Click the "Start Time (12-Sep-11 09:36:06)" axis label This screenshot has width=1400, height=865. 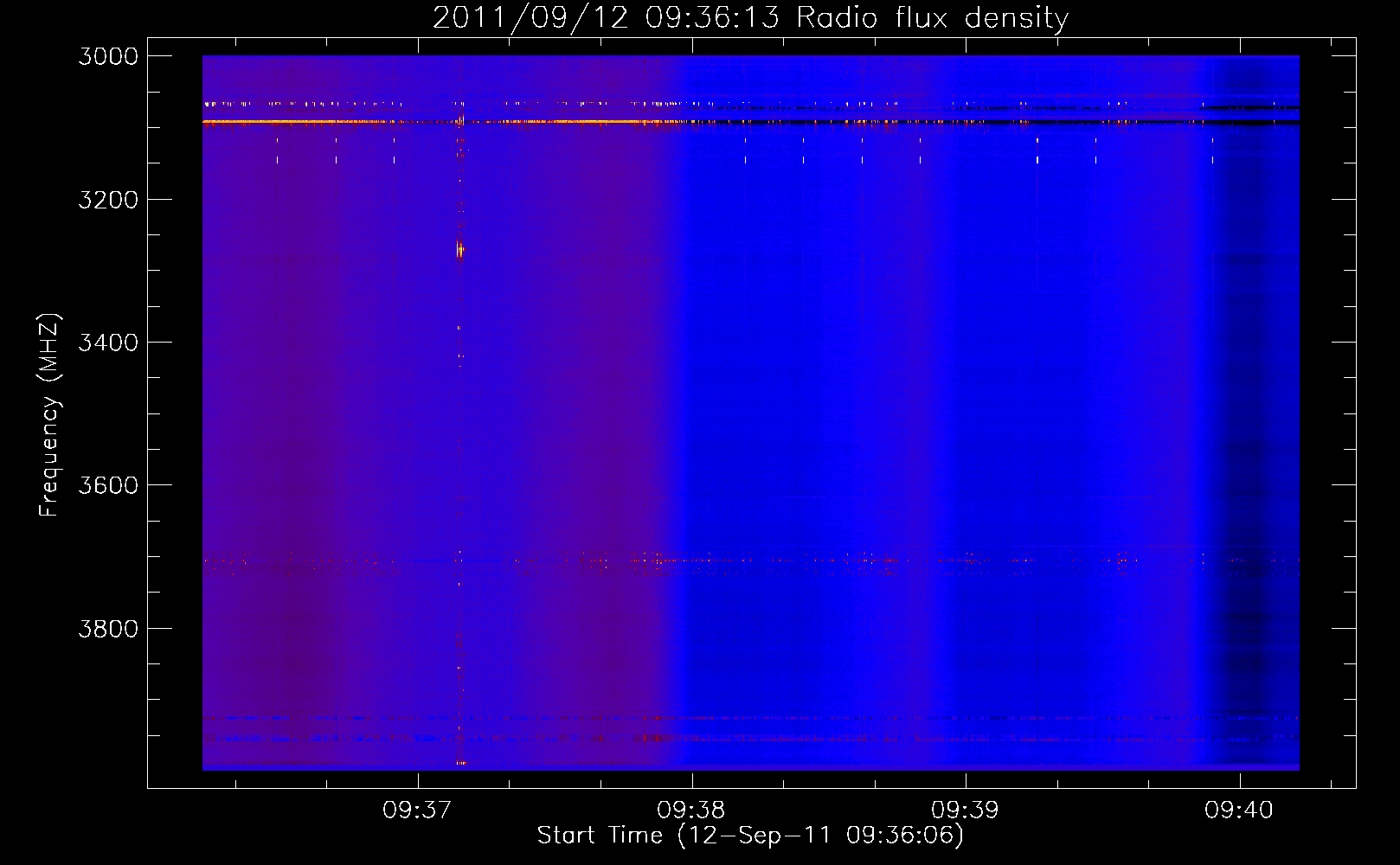750,836
